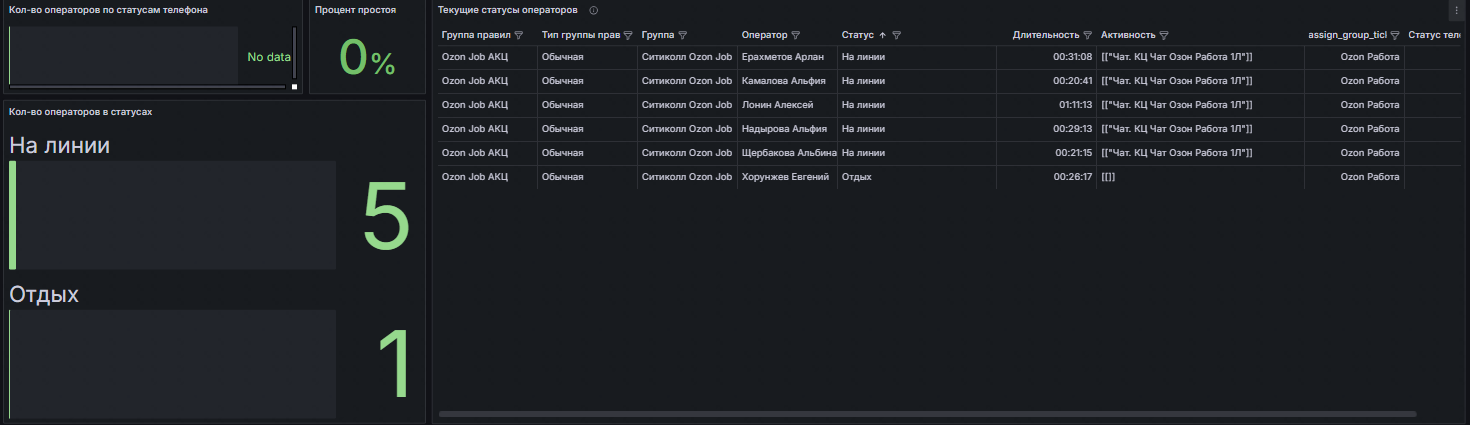Sort table by Оператор header
1470x425 pixels.
(764, 35)
